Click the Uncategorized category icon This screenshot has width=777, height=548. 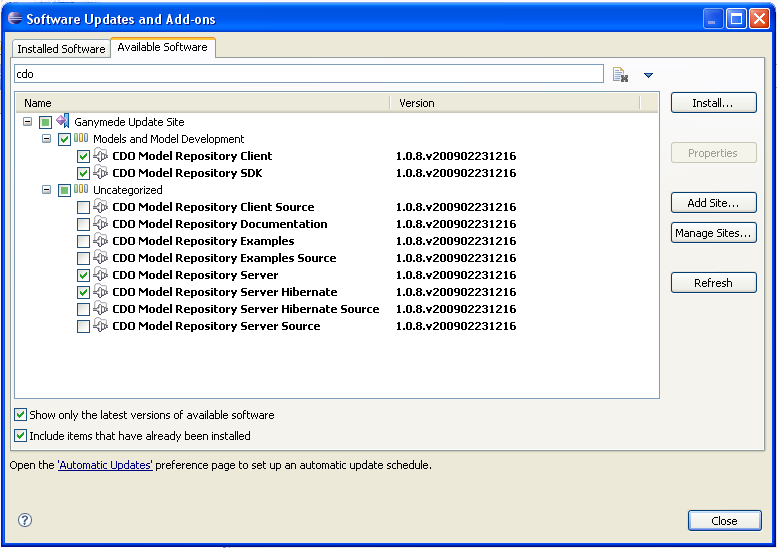pyautogui.click(x=81, y=189)
